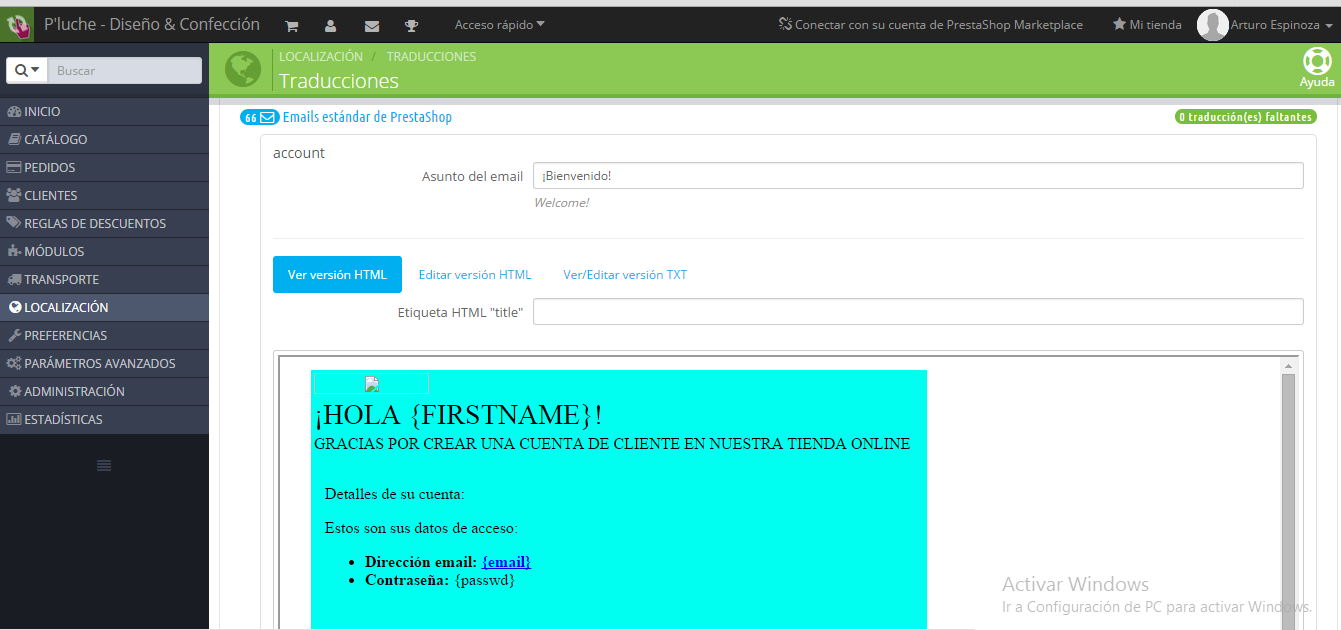Open ADMINISTRACIÓN in the sidebar
Screen dimensions: 1341x630
click(104, 392)
